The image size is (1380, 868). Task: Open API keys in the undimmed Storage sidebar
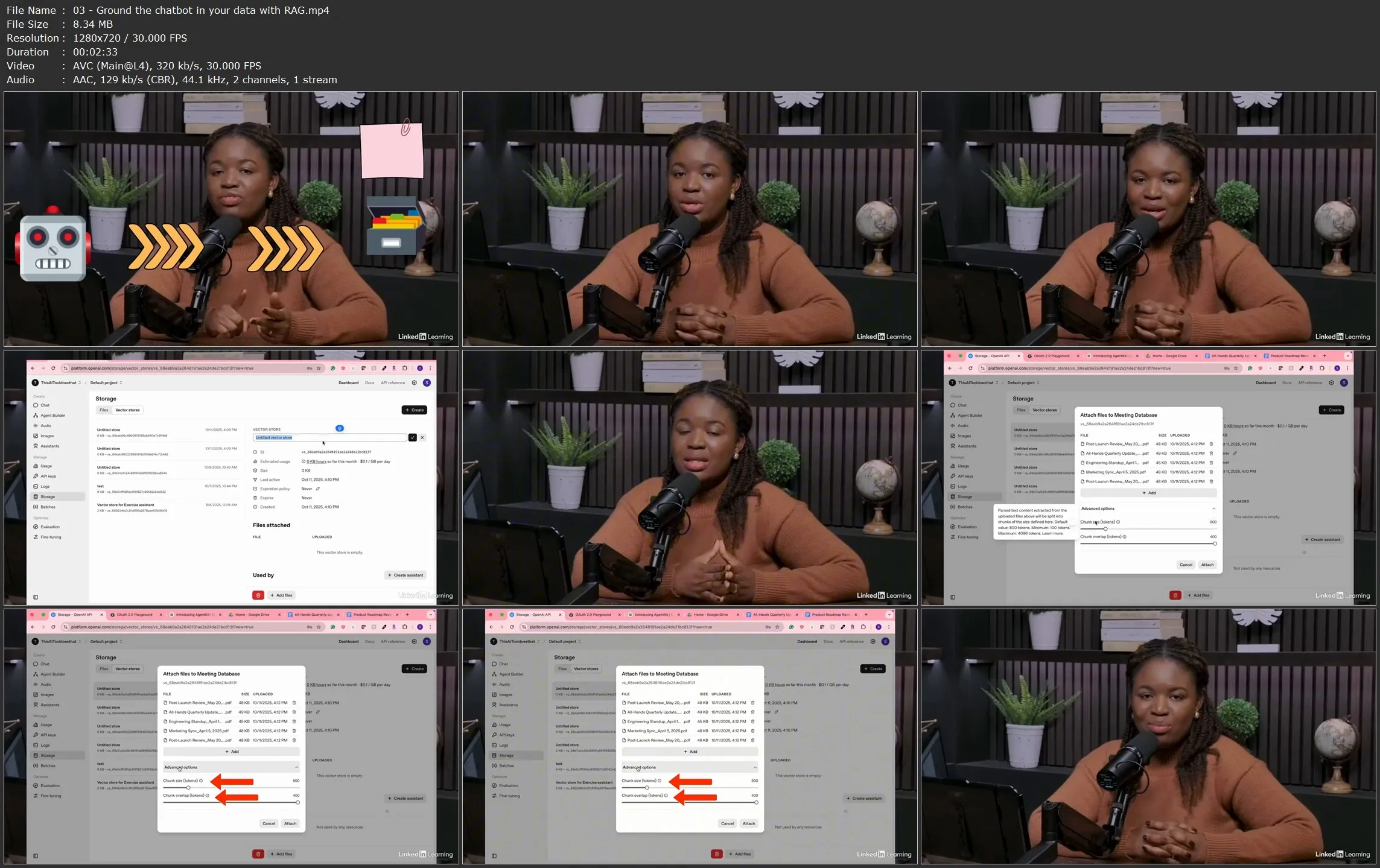pos(48,477)
